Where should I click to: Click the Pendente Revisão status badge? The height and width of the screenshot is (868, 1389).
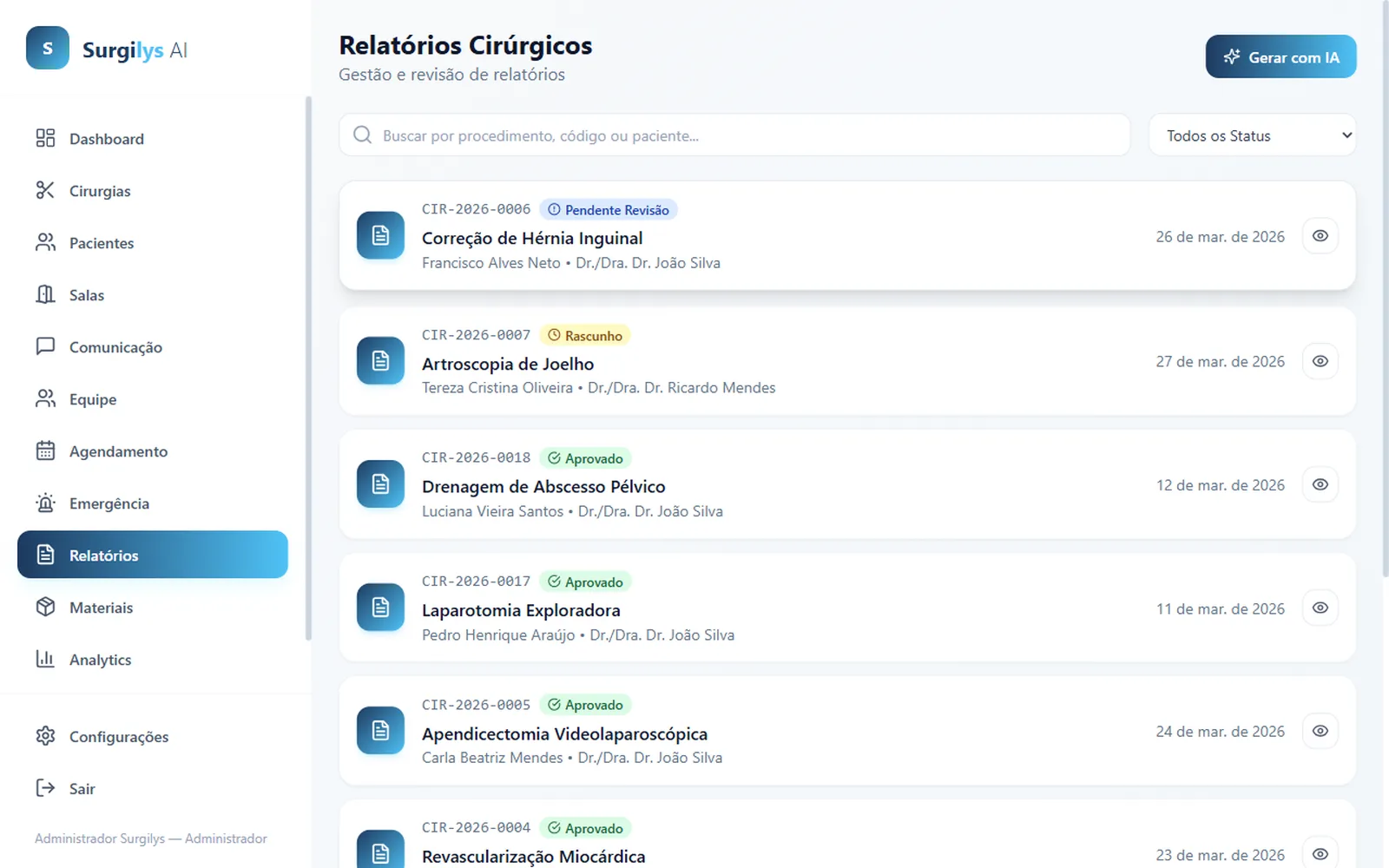pos(609,210)
